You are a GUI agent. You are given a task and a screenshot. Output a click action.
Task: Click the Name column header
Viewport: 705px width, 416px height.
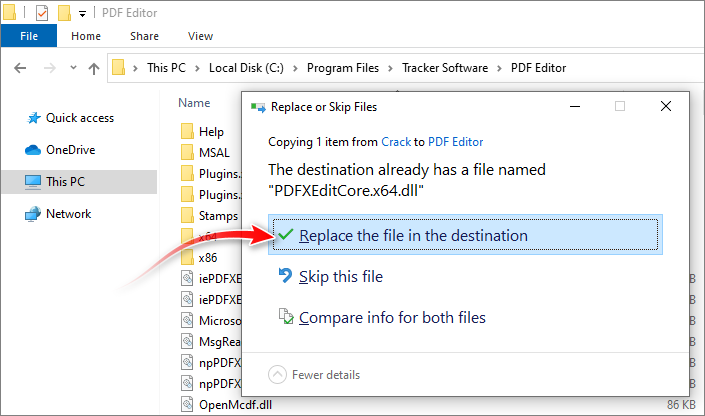194,103
